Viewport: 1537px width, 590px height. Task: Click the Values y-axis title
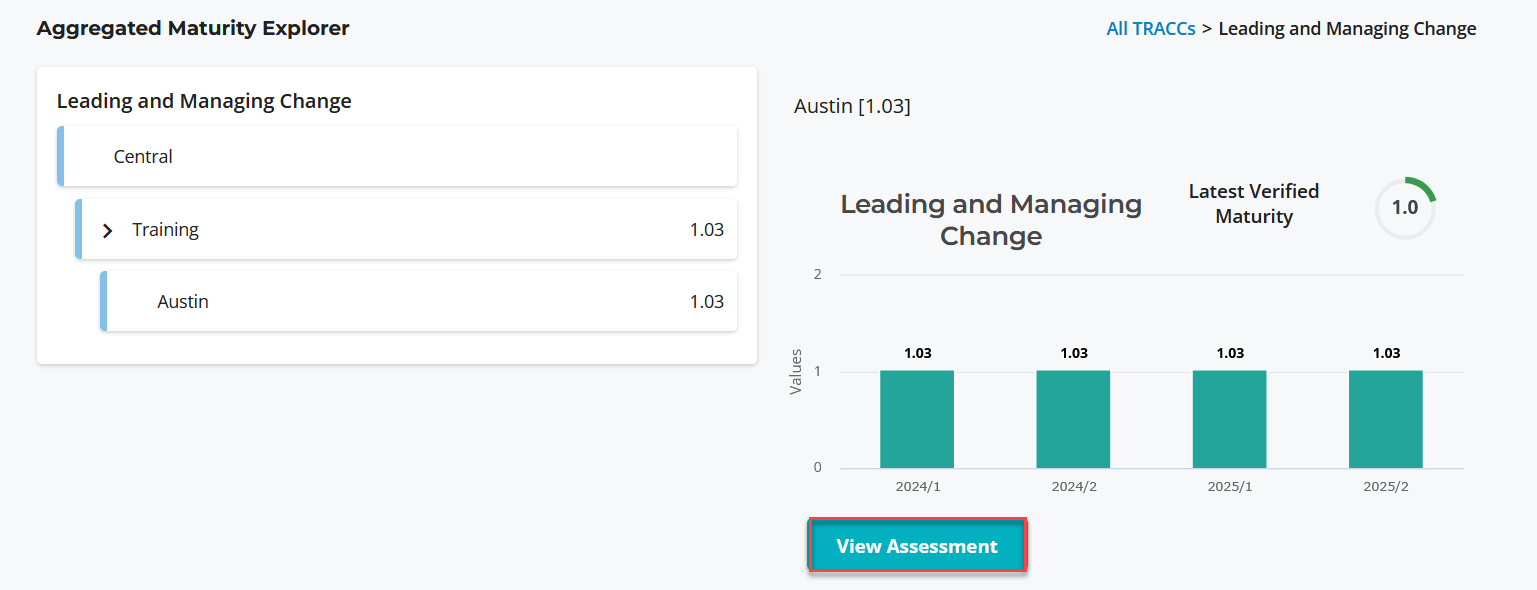click(796, 371)
